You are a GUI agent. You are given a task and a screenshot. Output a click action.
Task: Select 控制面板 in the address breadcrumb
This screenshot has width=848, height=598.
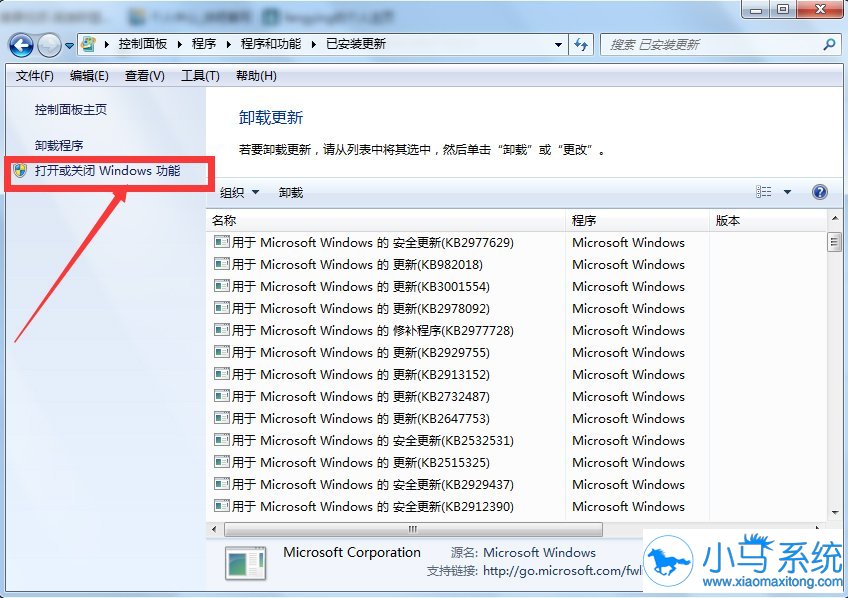tap(143, 44)
